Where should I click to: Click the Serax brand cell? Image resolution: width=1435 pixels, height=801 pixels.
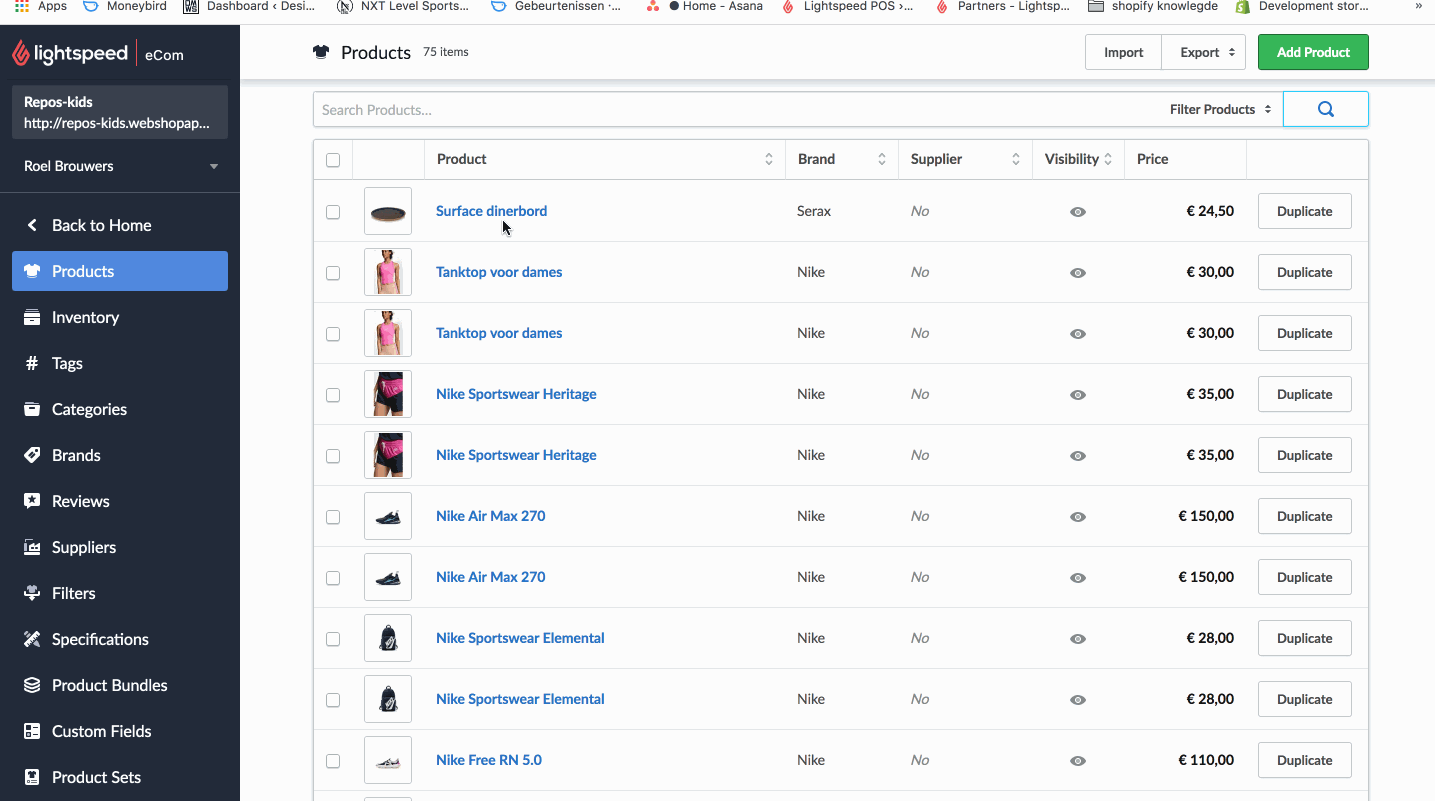point(814,211)
